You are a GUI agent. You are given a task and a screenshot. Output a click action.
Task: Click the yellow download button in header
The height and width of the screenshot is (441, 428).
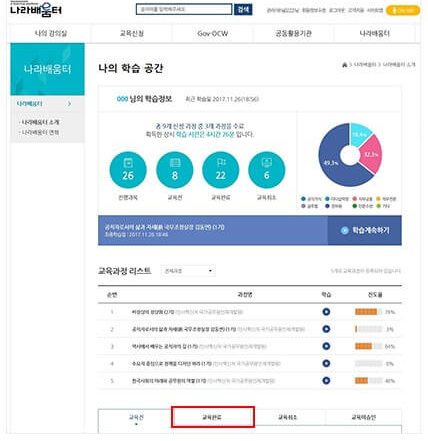tap(403, 10)
